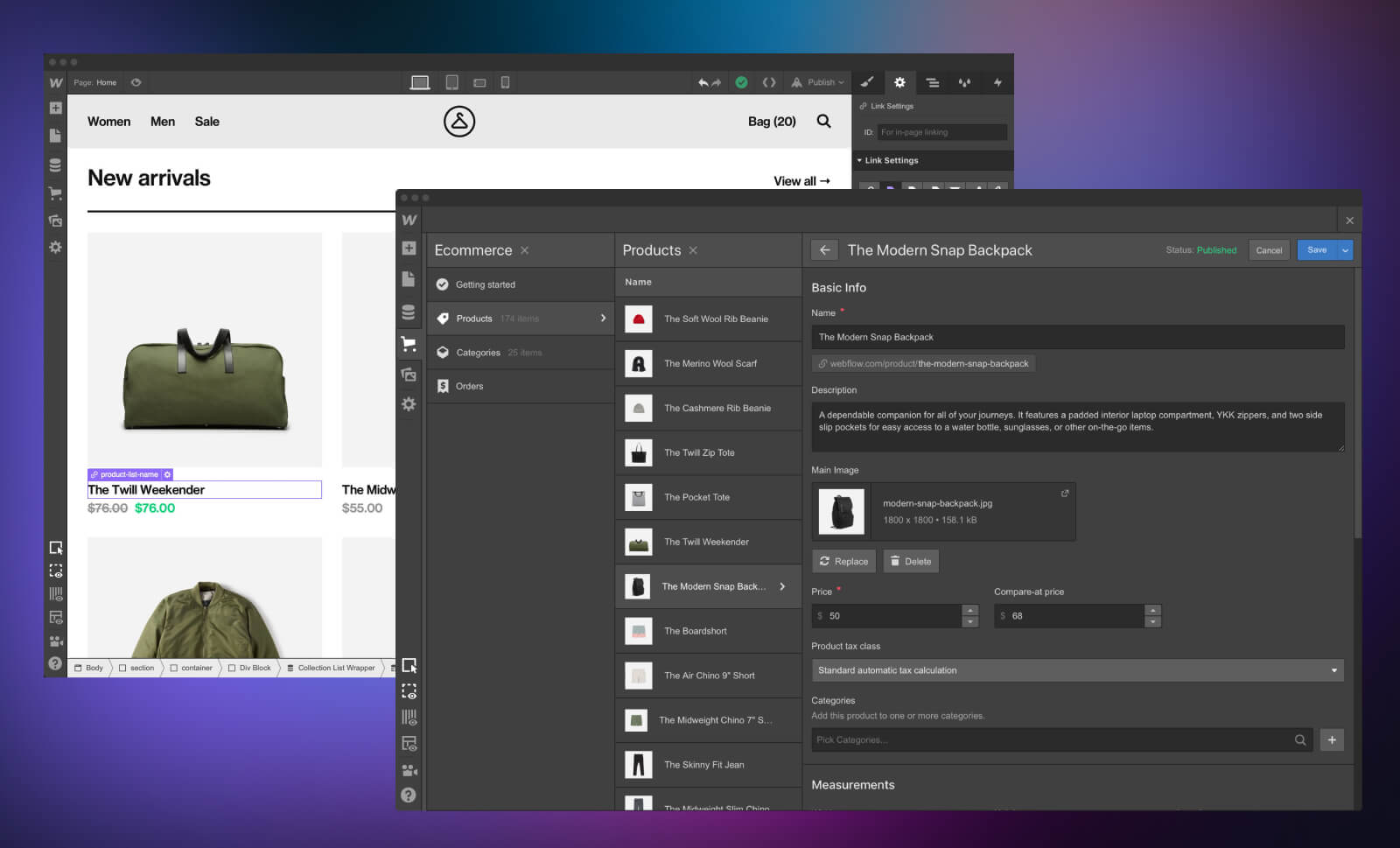This screenshot has height=848, width=1400.
Task: Open Getting started in Ecommerce
Action: 521,284
